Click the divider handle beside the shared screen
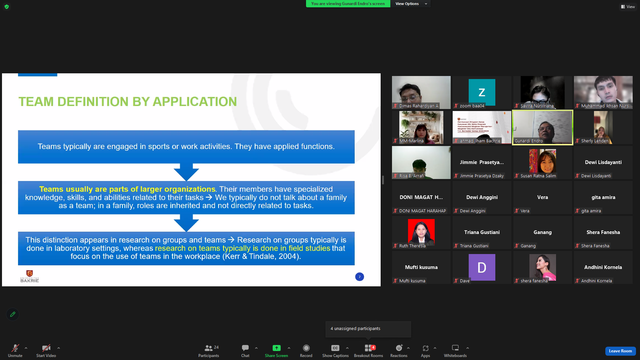This screenshot has height=360, width=640. (383, 180)
